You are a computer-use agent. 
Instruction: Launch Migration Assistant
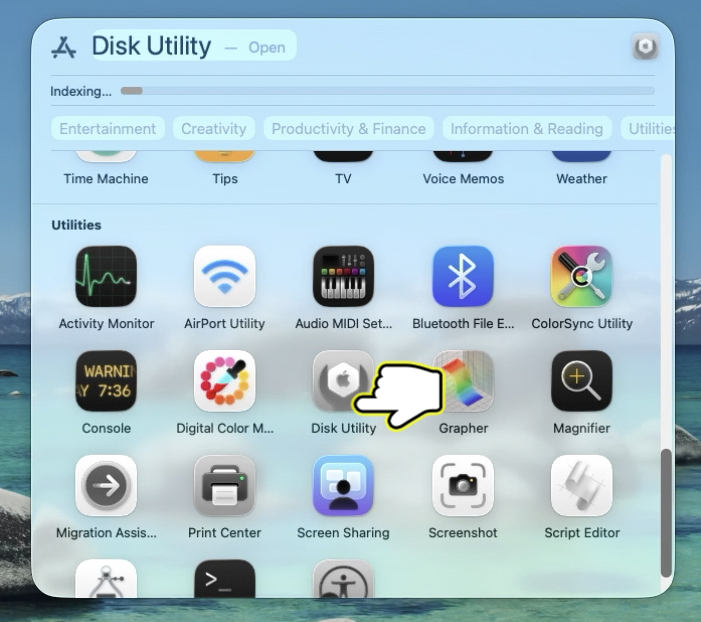[x=106, y=486]
